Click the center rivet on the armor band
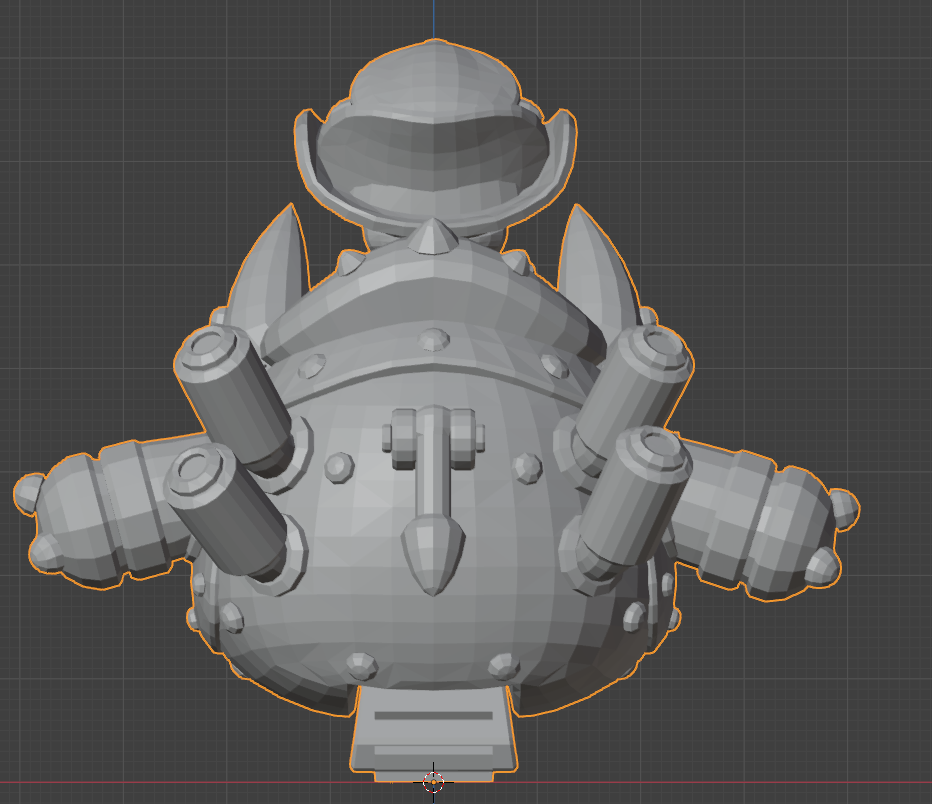Viewport: 932px width, 804px height. 434,338
